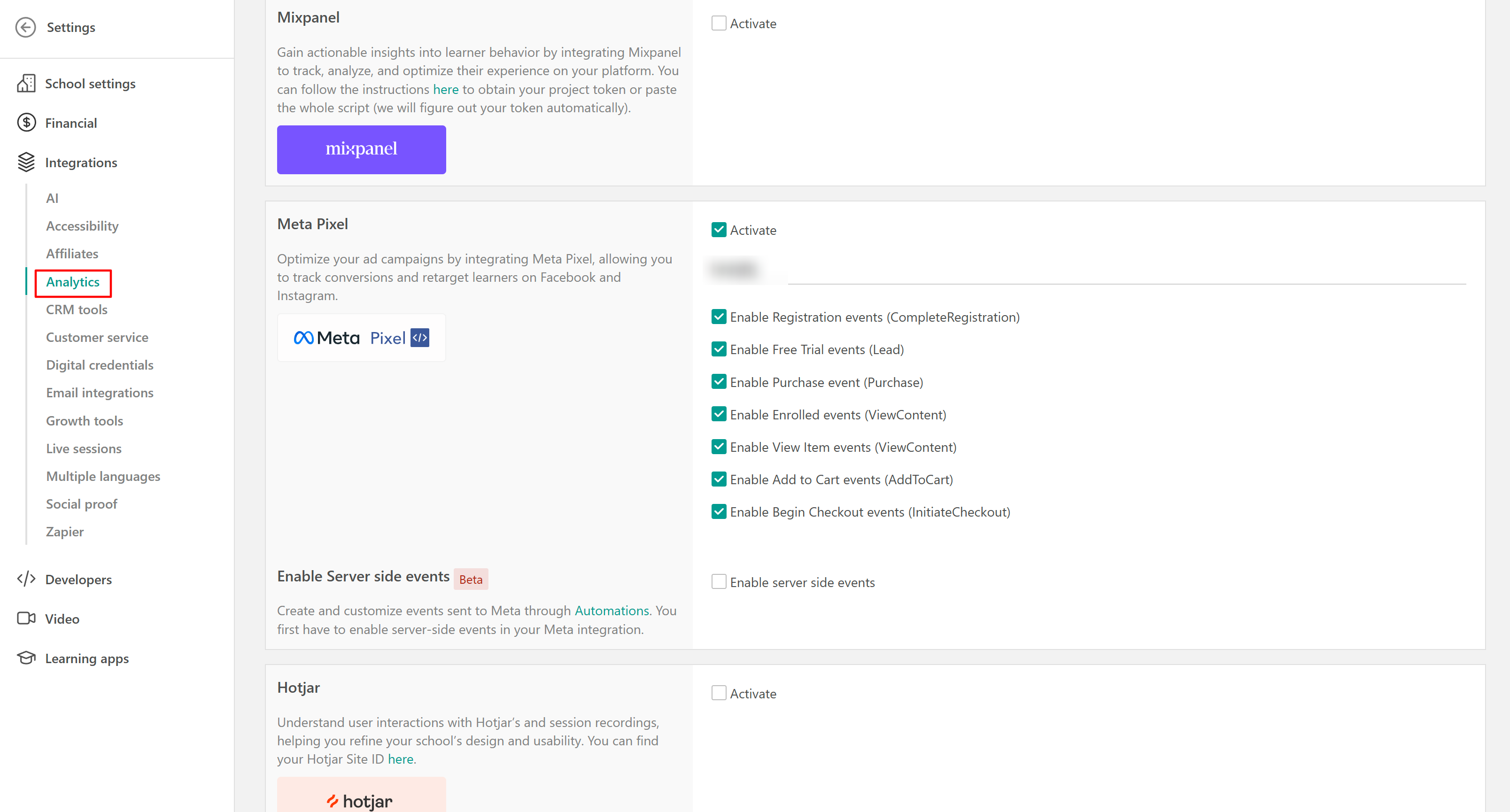Click the back arrow icon beside Settings

coord(26,28)
